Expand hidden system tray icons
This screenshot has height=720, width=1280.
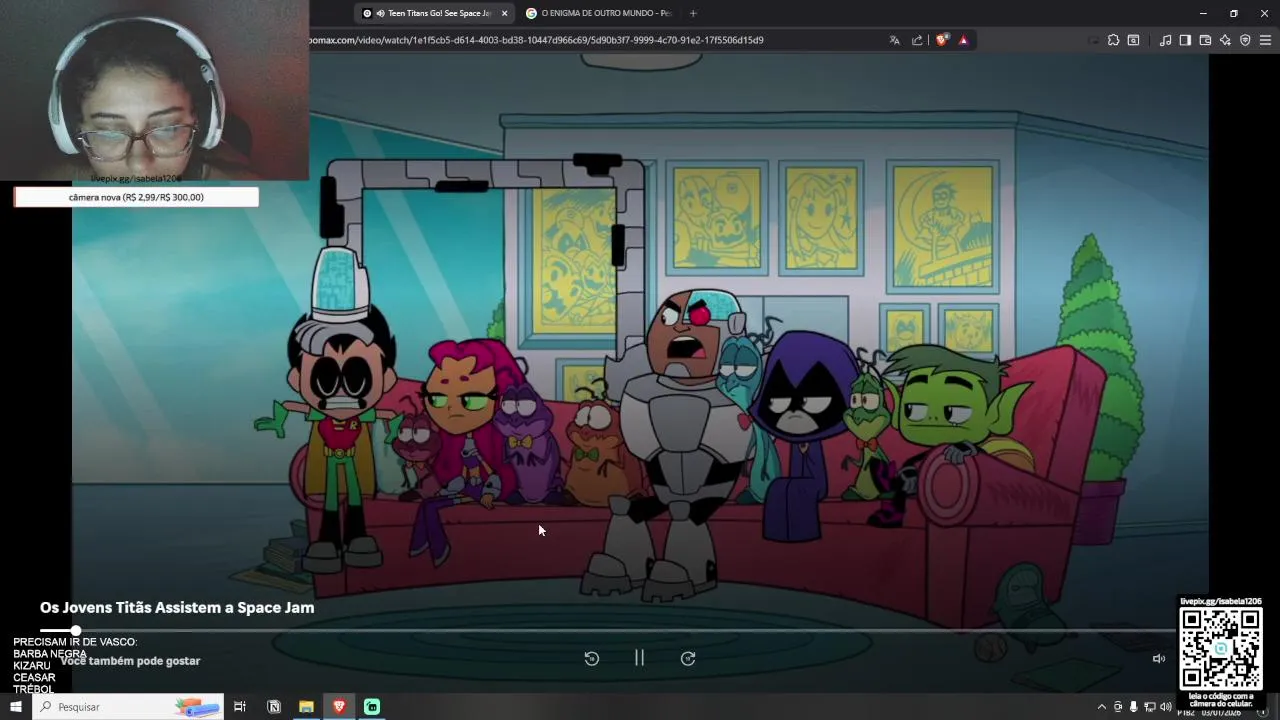point(1102,707)
